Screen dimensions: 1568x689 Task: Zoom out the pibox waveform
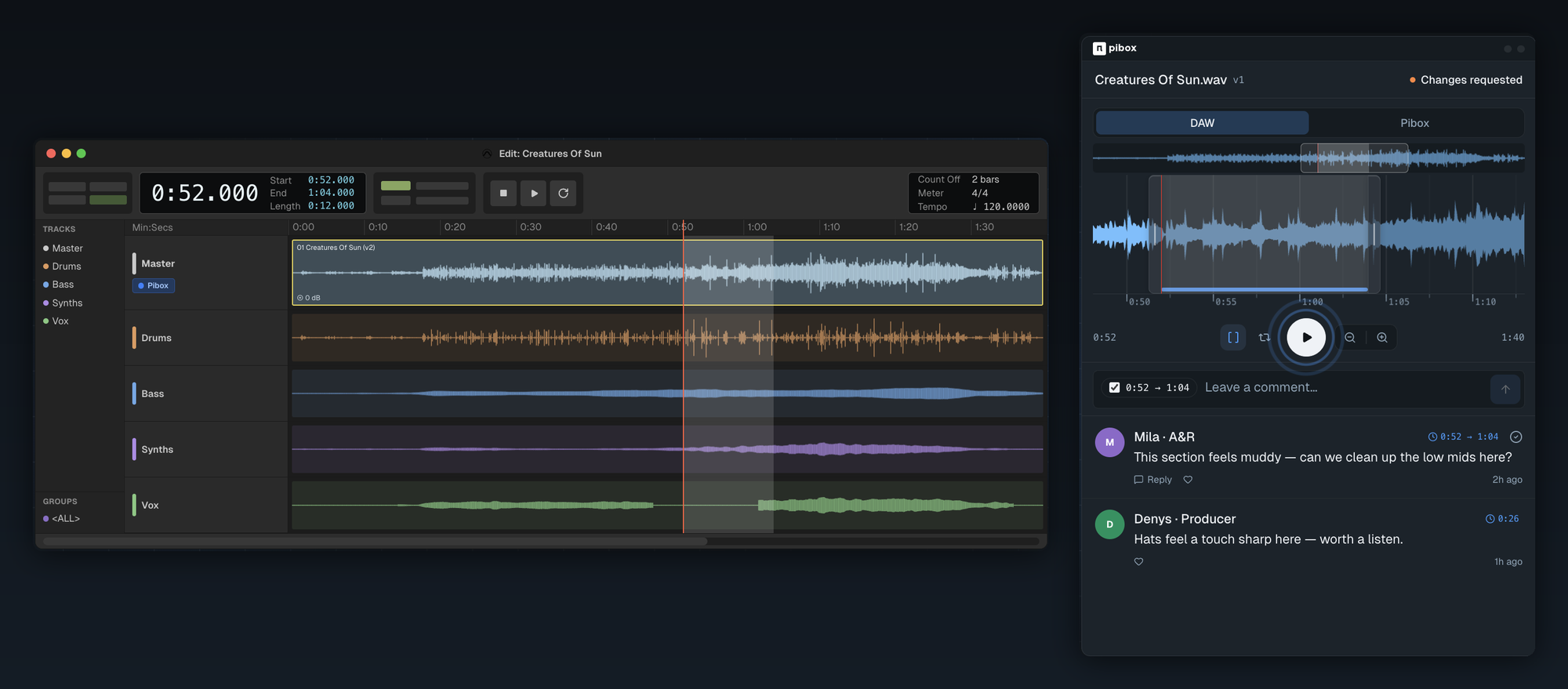click(1350, 337)
